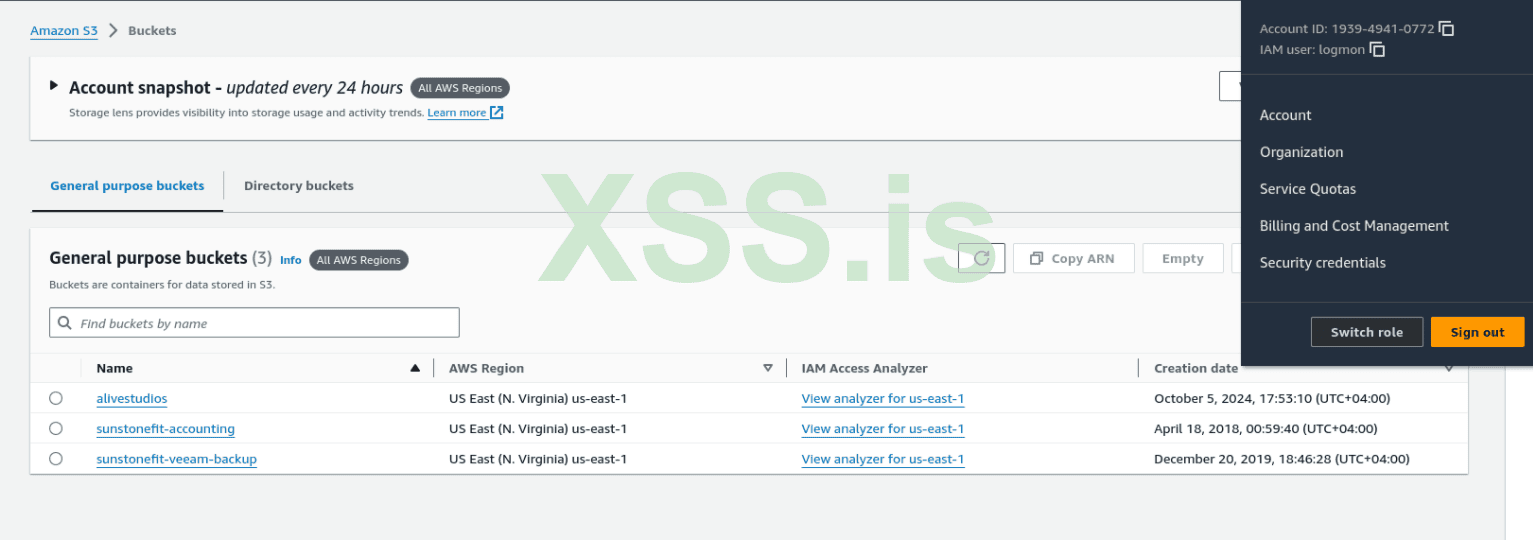The height and width of the screenshot is (540, 1533).
Task: Select the alivestudios bucket radio button
Action: (x=56, y=398)
